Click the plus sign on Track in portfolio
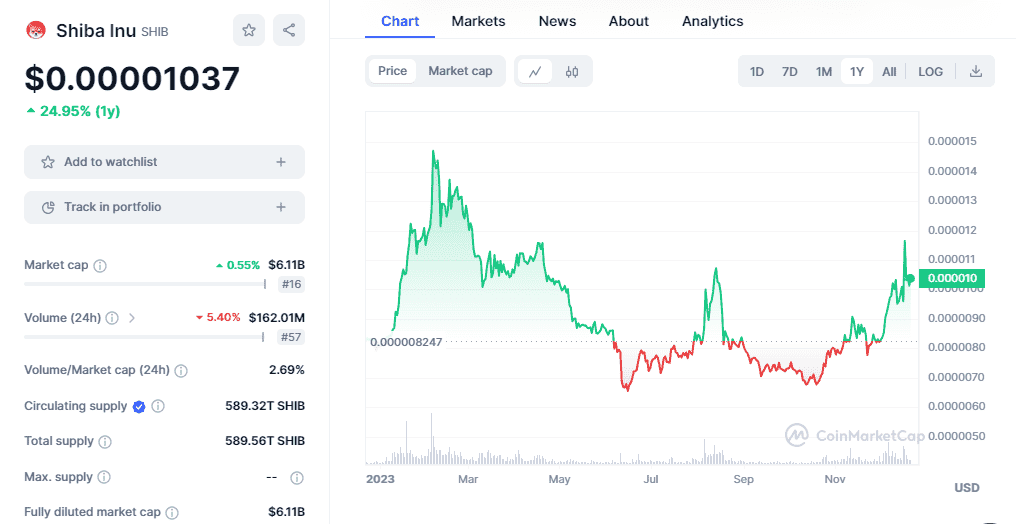This screenshot has width=1016, height=524. (x=281, y=207)
